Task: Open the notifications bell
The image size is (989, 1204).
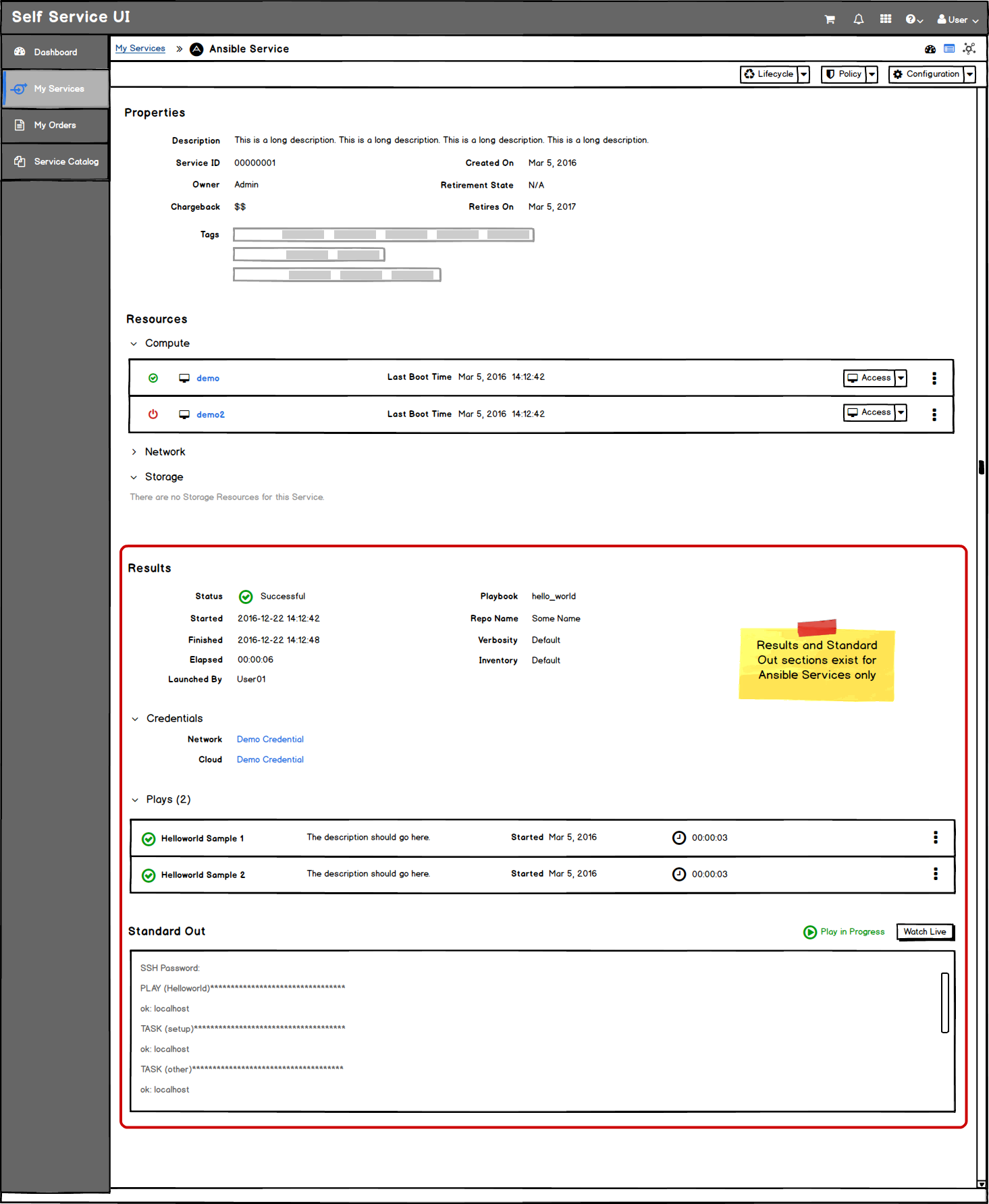Action: point(858,20)
